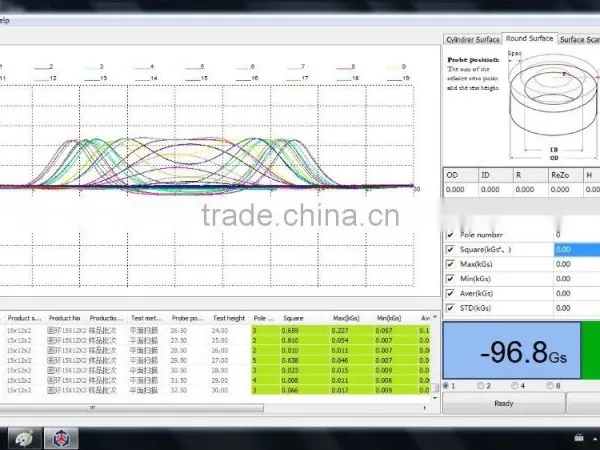This screenshot has width=600, height=450.
Task: Click the Pole number value 0 field
Action: point(577,235)
